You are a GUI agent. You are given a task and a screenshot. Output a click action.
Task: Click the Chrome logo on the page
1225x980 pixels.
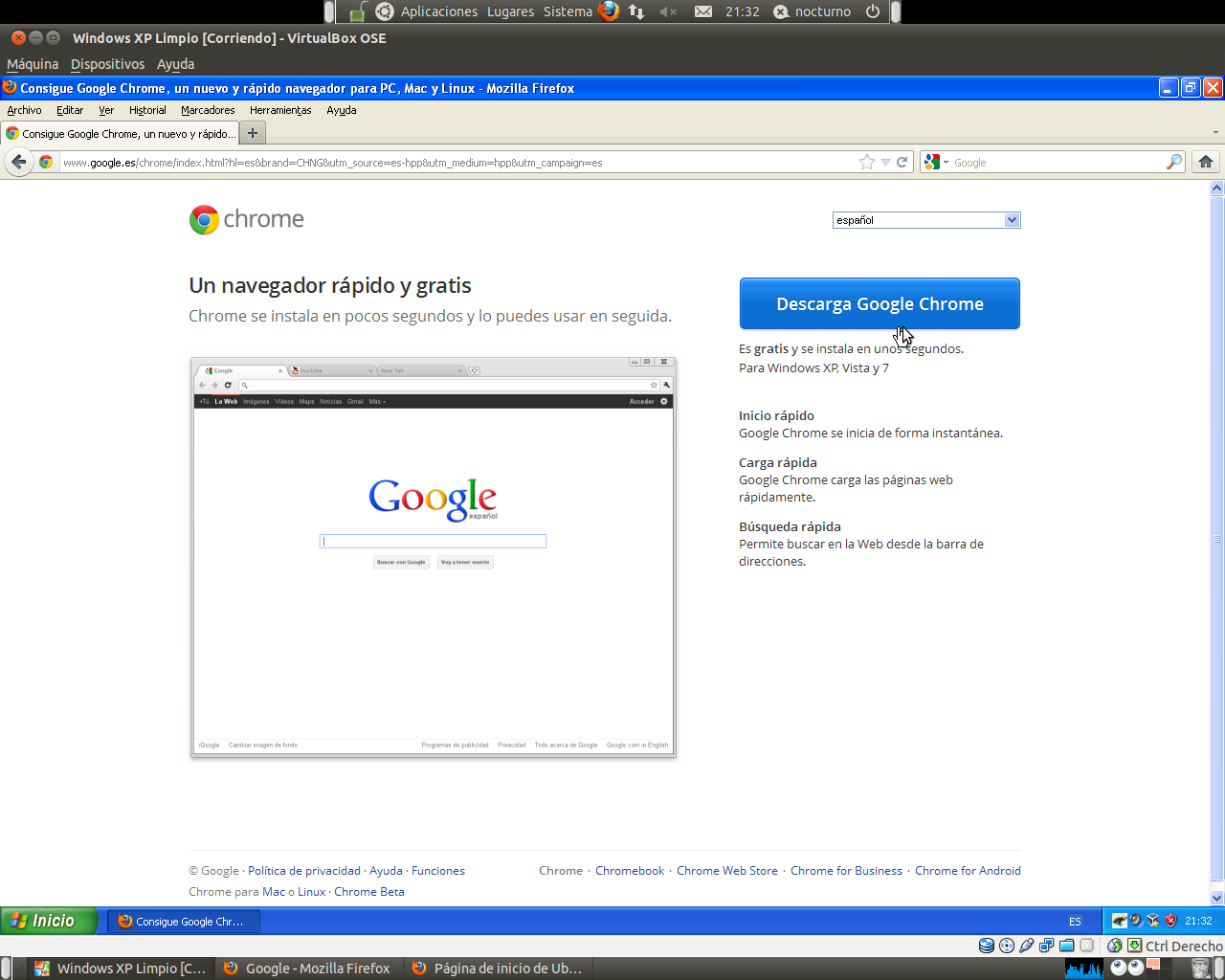pos(247,219)
